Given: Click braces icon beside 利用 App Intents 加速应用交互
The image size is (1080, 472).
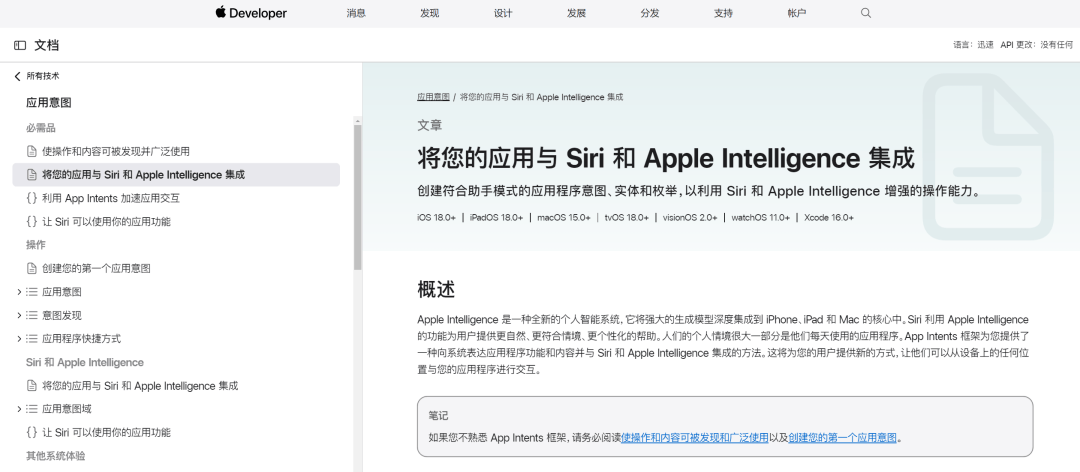Looking at the screenshot, I should click(31, 198).
